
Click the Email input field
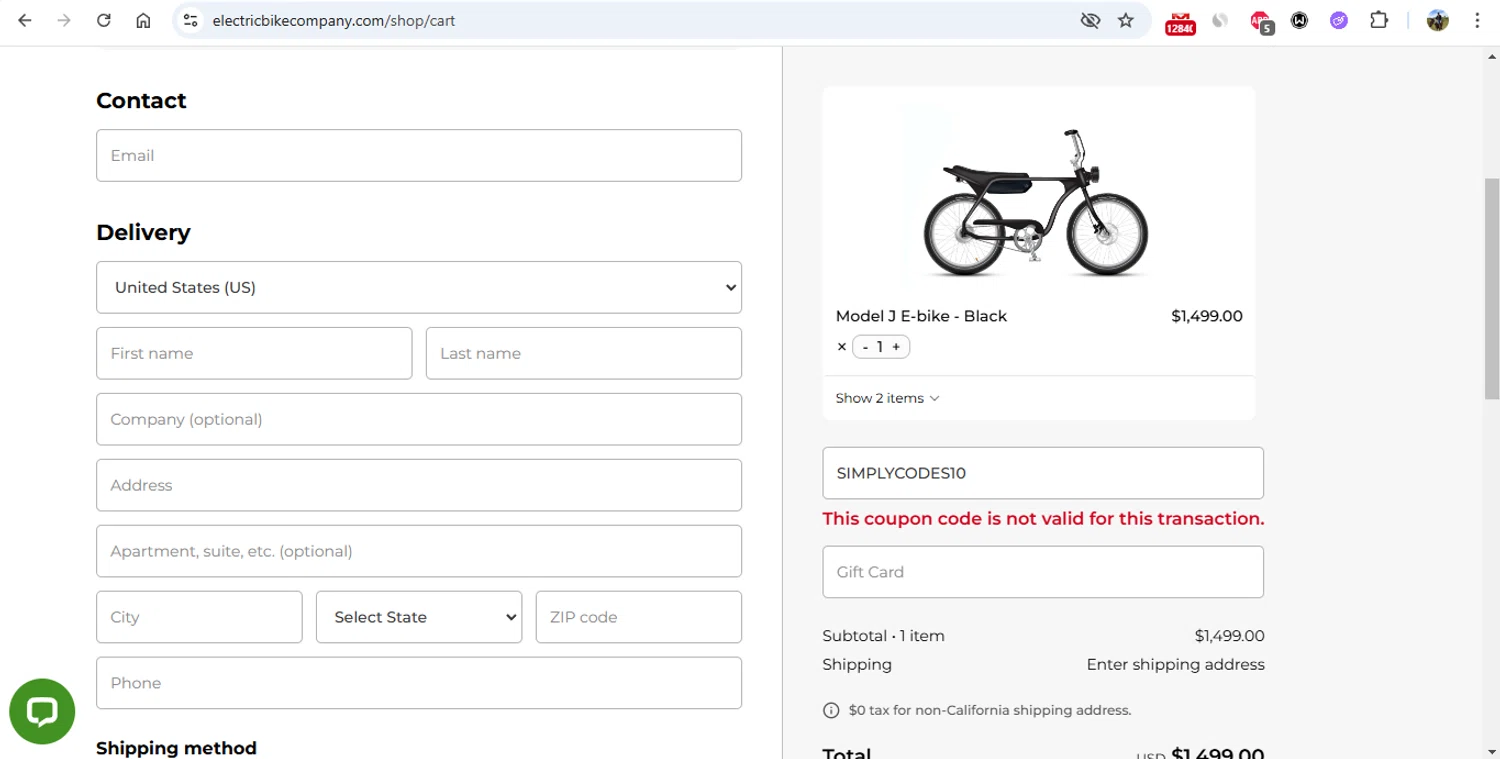[419, 155]
